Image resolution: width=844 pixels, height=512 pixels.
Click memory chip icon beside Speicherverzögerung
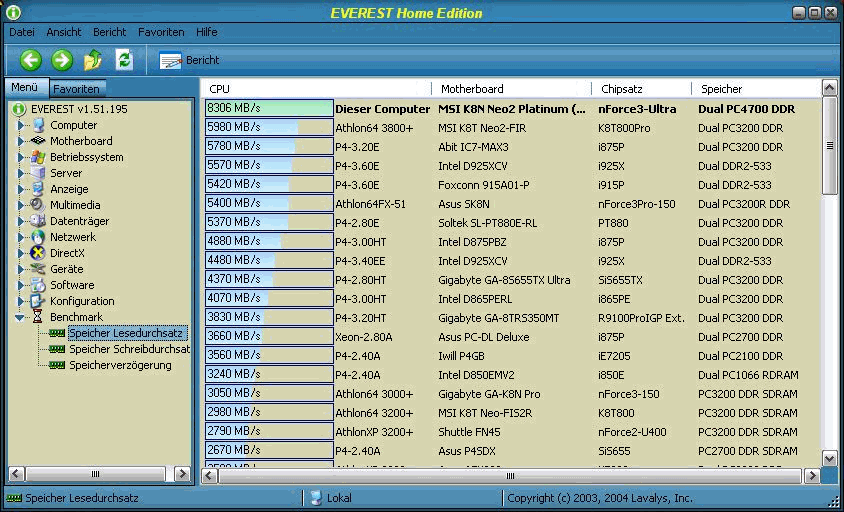[x=57, y=365]
